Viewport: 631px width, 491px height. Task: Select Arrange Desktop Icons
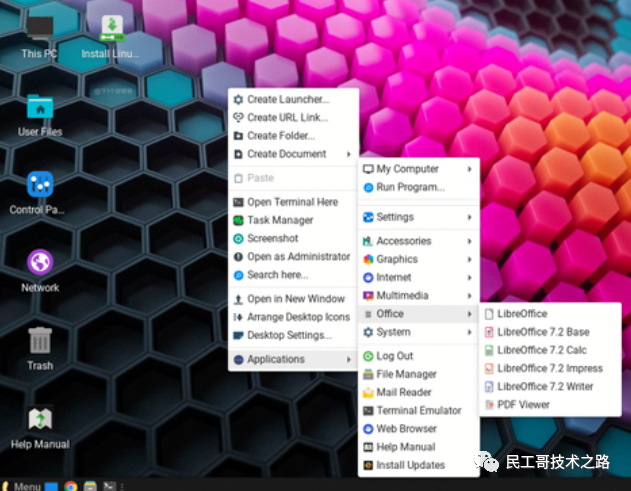(x=293, y=317)
